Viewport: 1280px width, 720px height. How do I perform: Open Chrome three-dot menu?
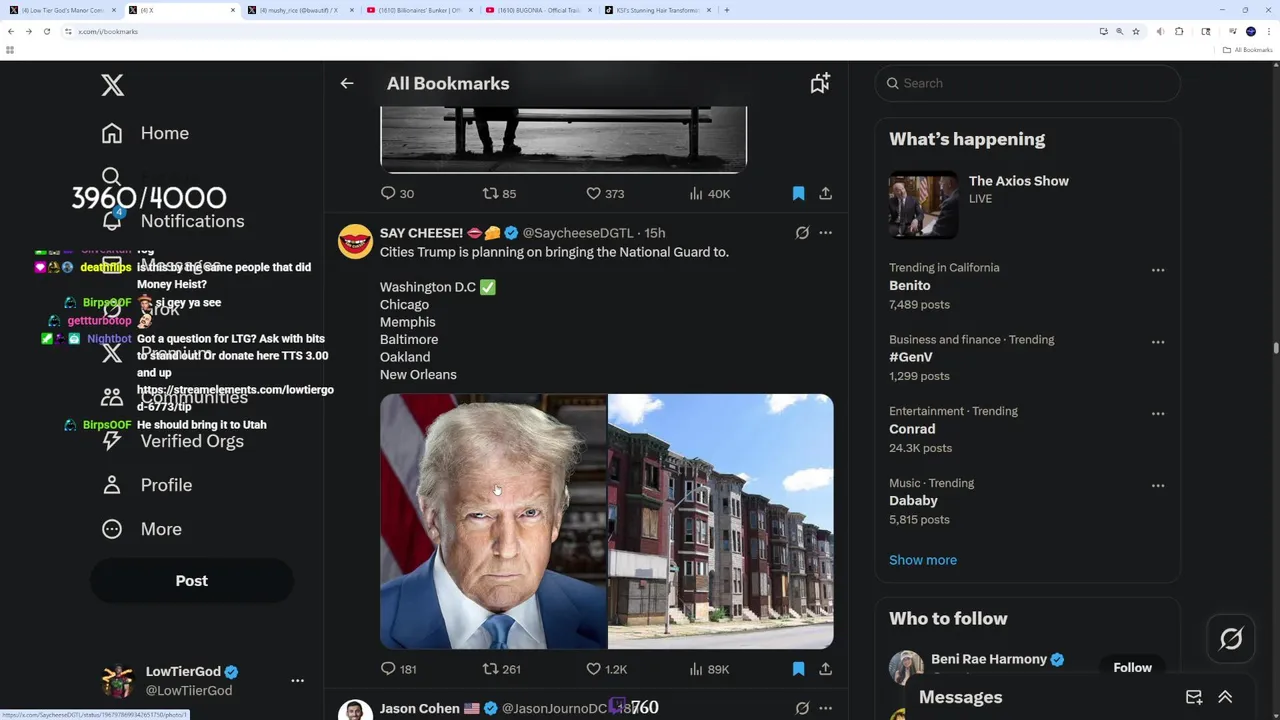(1269, 31)
